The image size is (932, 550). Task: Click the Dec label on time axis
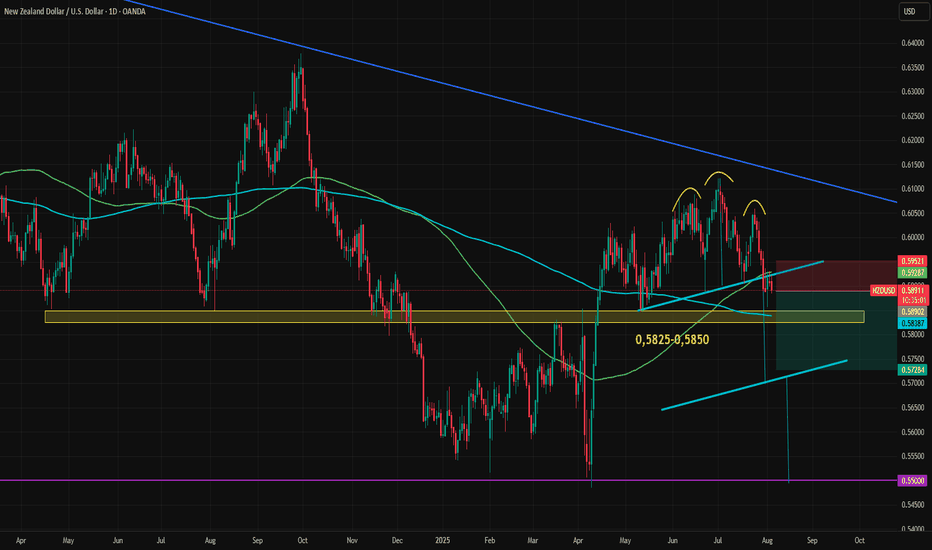click(x=397, y=540)
